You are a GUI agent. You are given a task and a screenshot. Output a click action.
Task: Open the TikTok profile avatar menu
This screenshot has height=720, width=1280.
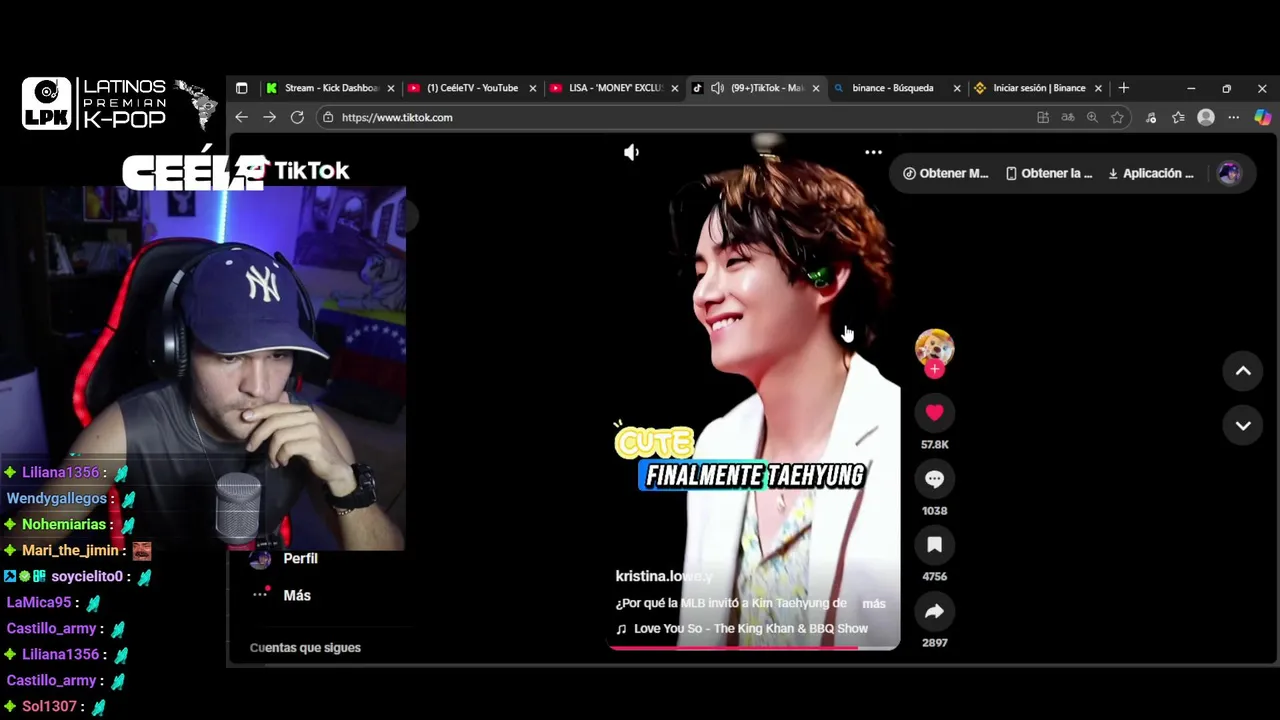coord(1229,173)
